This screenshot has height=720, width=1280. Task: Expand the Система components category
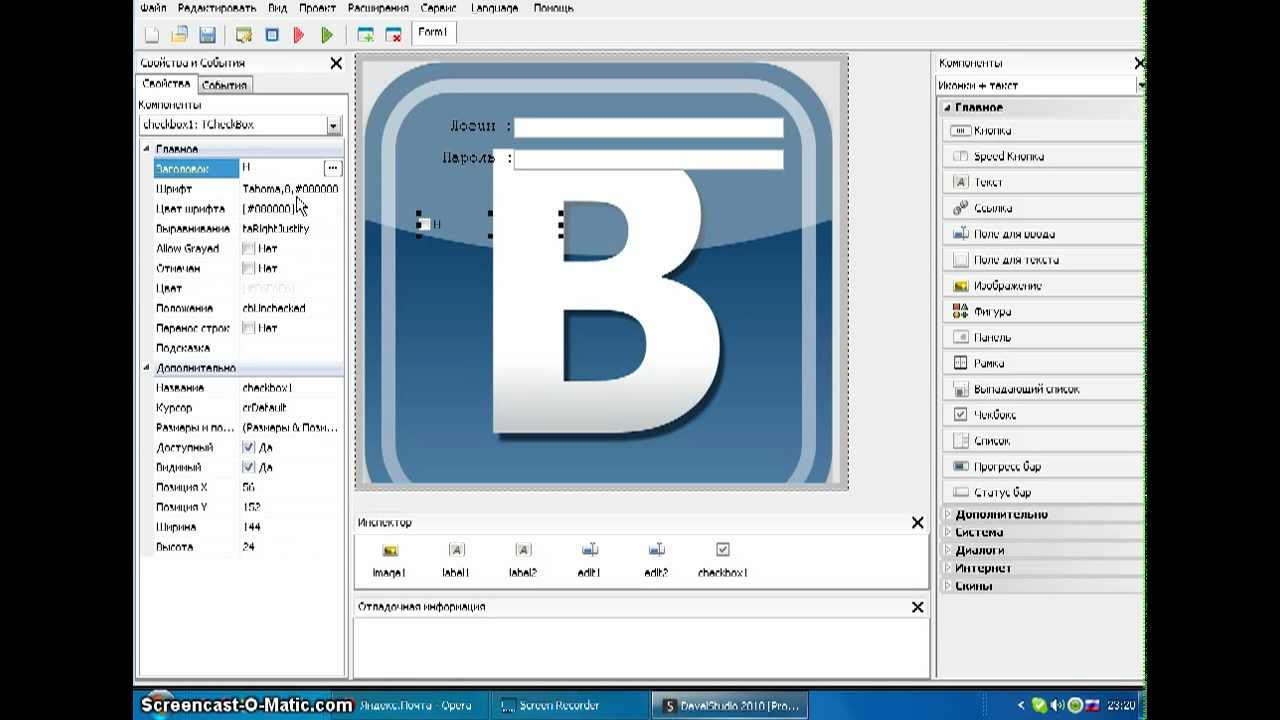(948, 532)
